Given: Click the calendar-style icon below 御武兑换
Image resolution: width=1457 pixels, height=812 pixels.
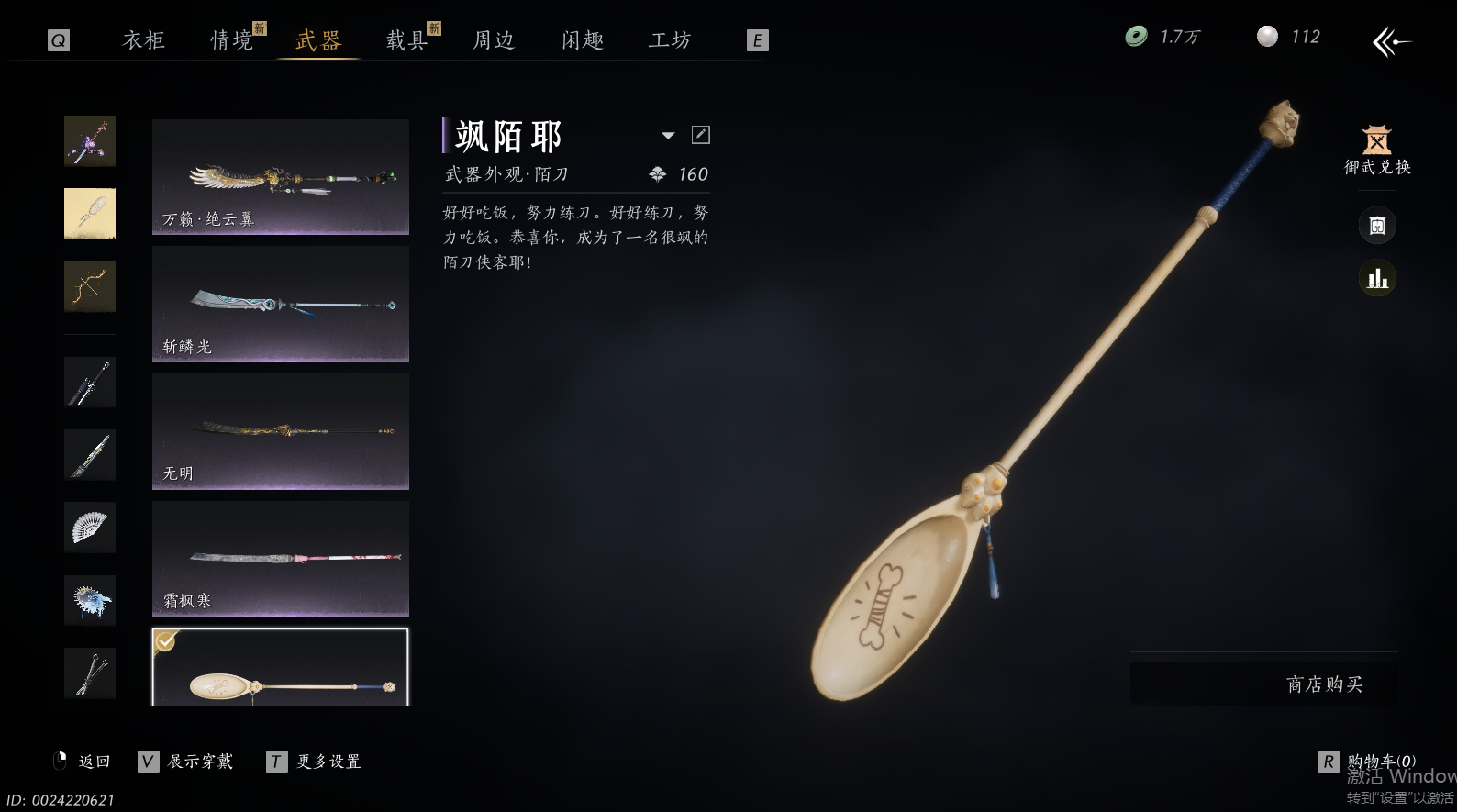Looking at the screenshot, I should [1377, 225].
